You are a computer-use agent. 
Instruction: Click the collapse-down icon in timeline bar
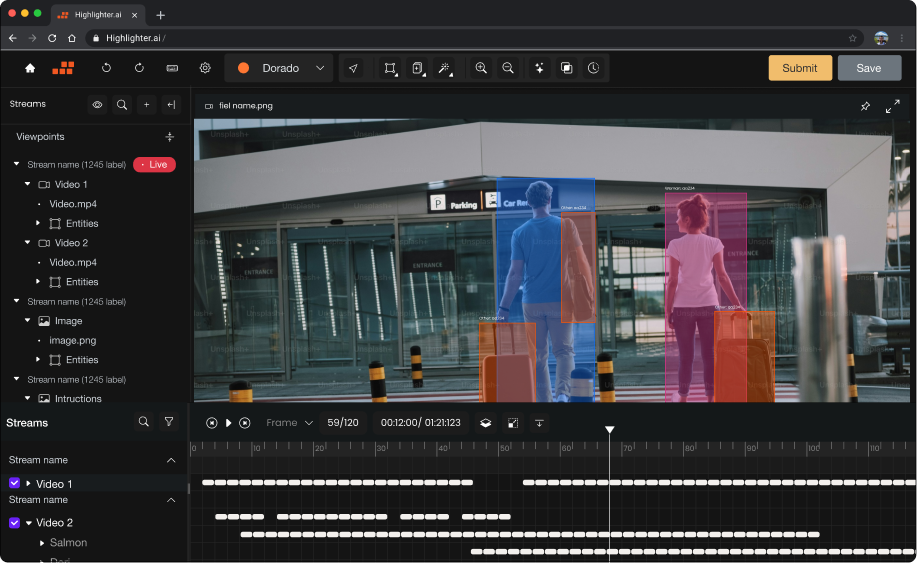pyautogui.click(x=539, y=423)
